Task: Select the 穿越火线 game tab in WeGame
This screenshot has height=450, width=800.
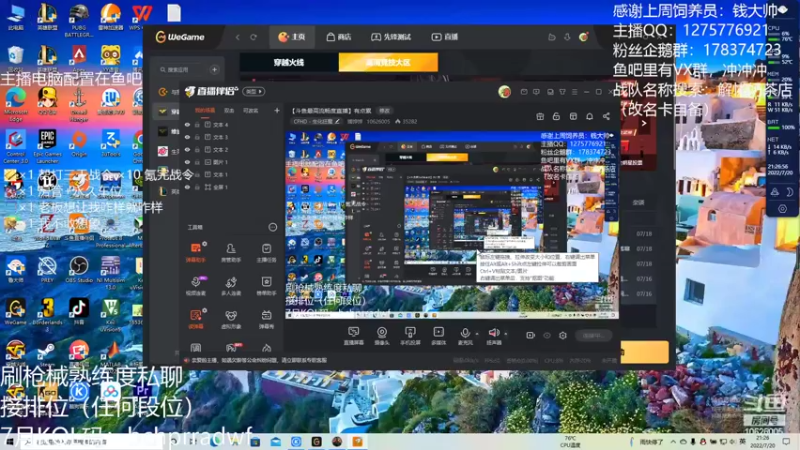Action: point(289,62)
